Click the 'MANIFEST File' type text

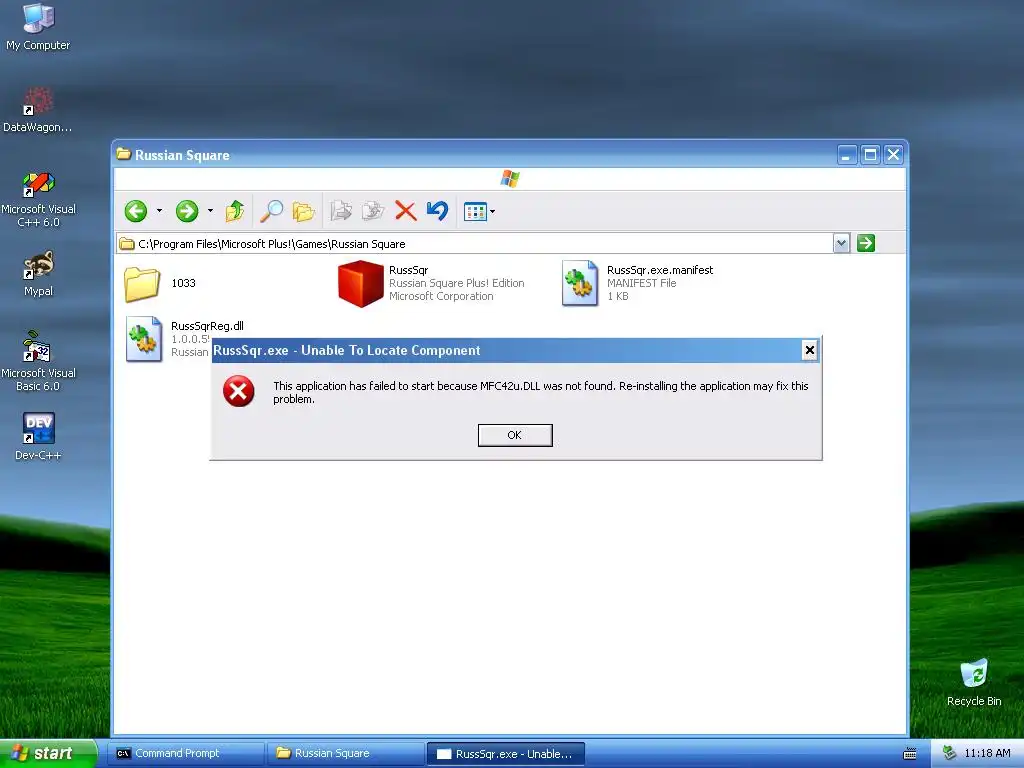coord(641,283)
